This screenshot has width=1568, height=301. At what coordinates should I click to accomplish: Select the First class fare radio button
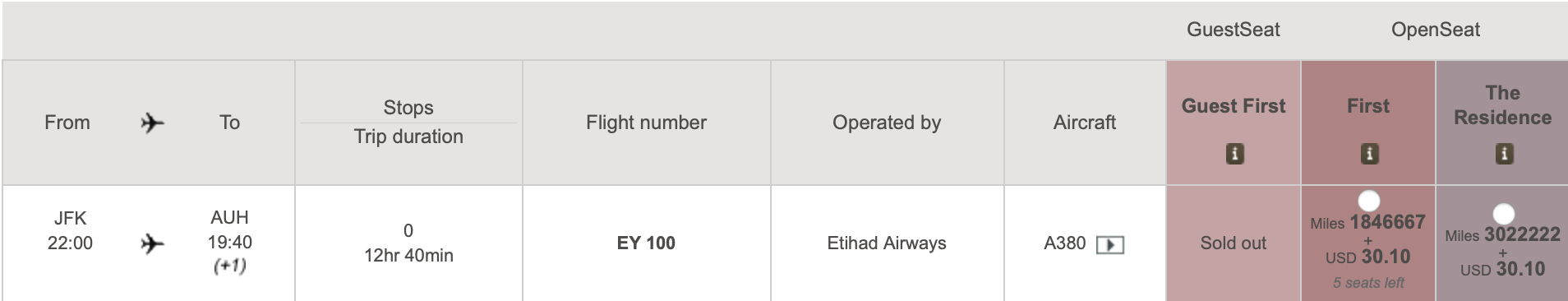1368,201
